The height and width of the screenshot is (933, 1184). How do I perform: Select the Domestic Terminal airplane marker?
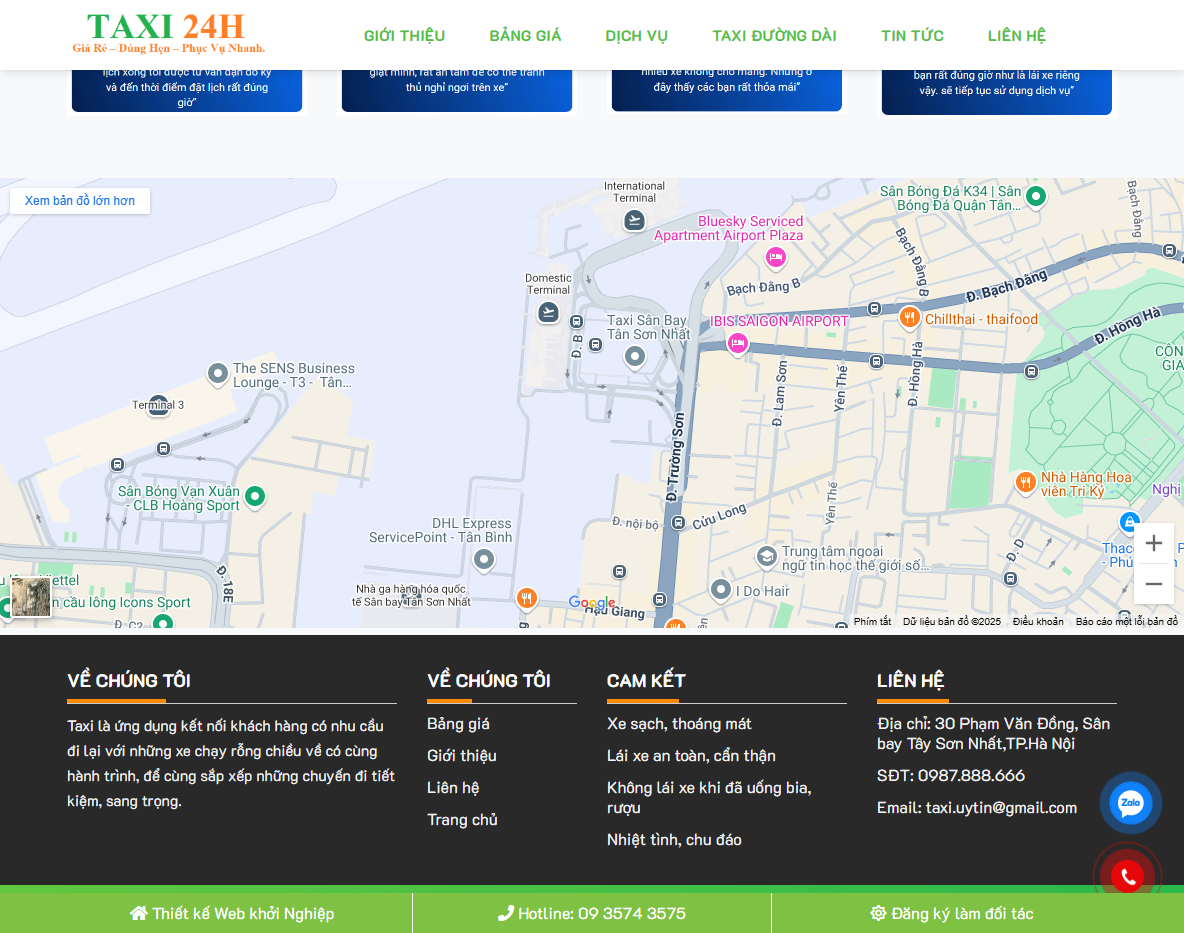[x=548, y=312]
